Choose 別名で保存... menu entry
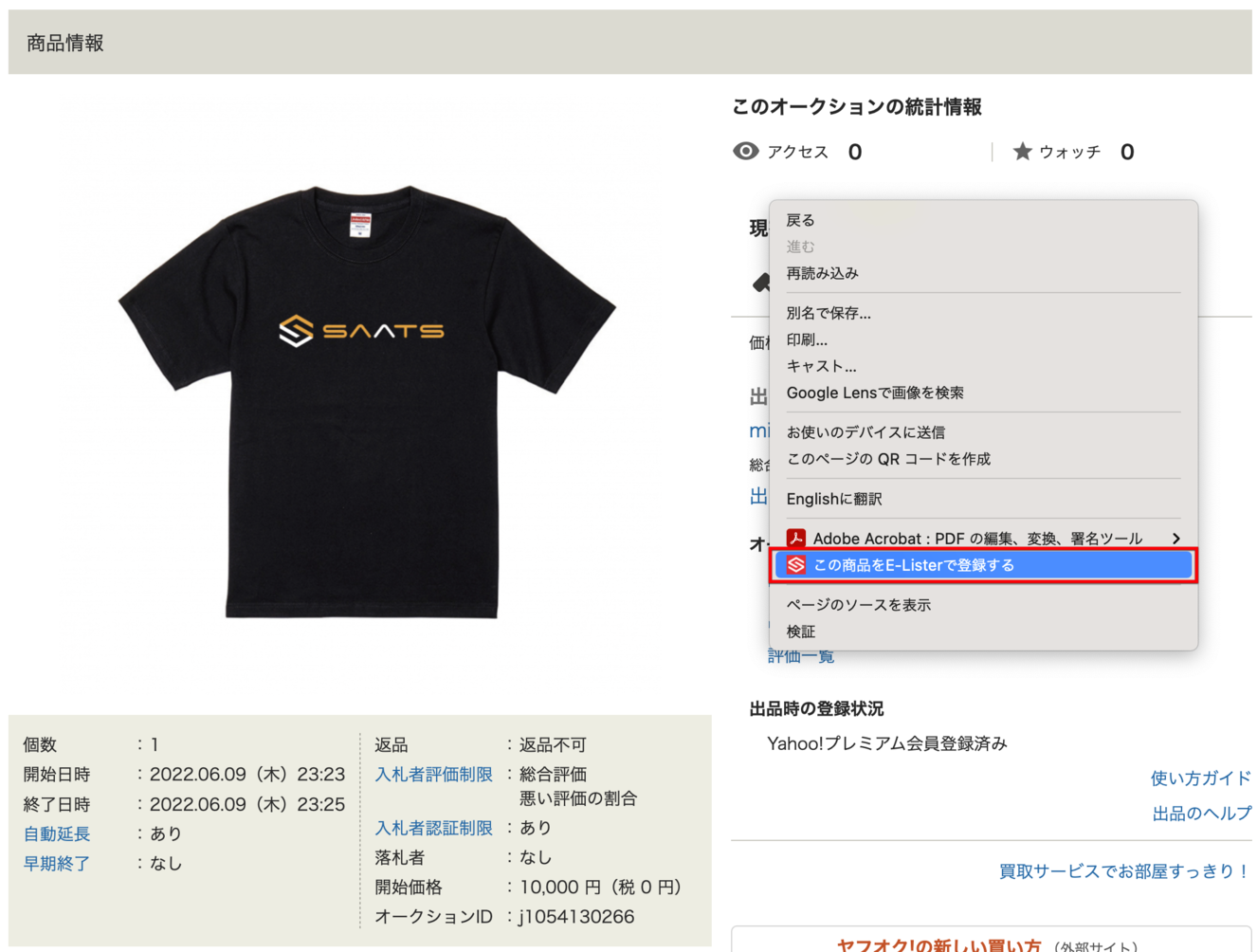The width and height of the screenshot is (1257, 952). [x=828, y=313]
